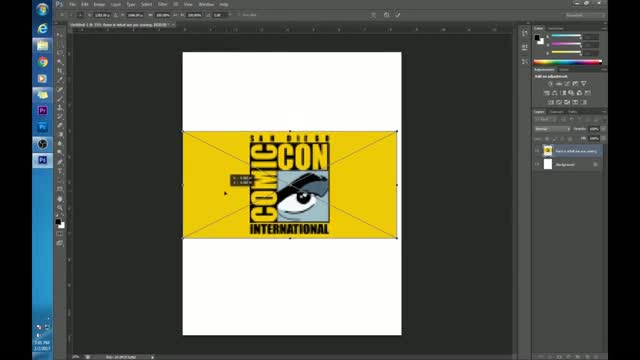Switch to warp transform mode
This screenshot has height=360, width=640.
pyautogui.click(x=373, y=15)
